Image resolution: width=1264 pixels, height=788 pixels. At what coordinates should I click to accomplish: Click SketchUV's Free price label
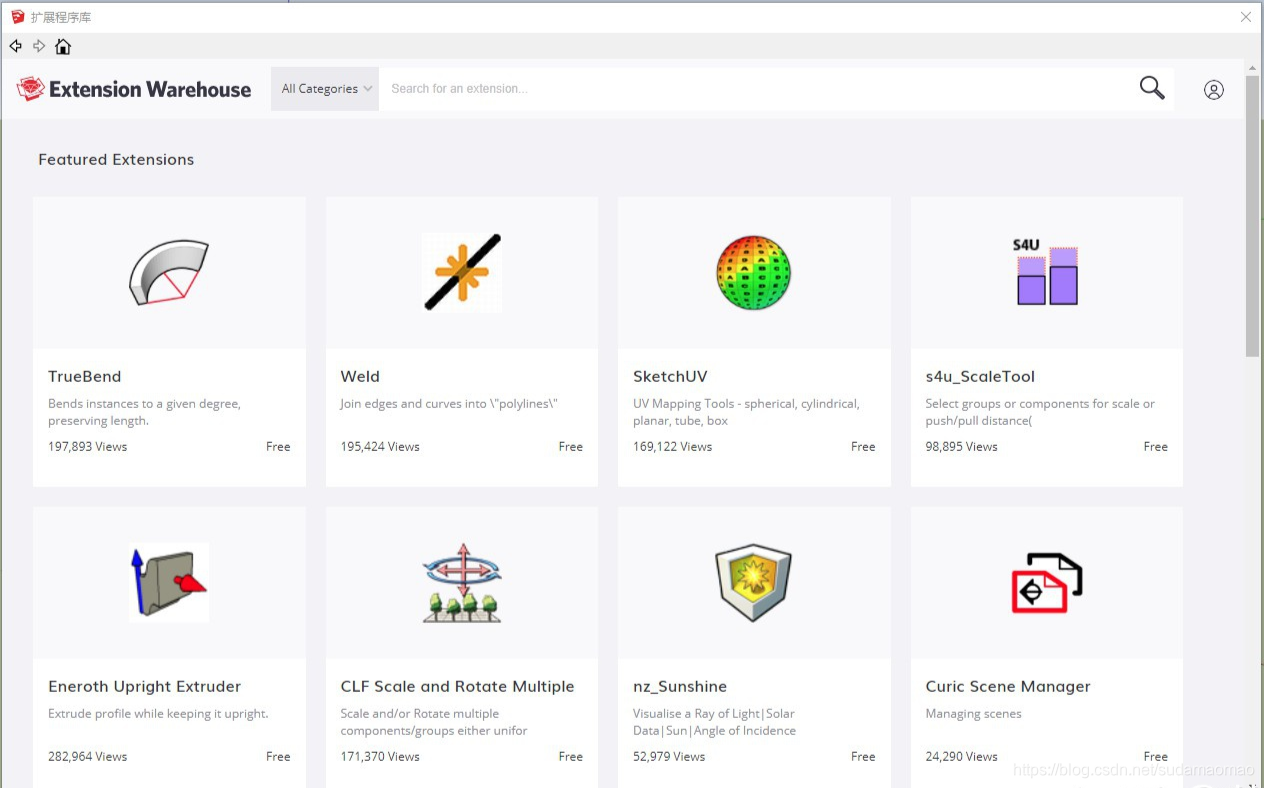pyautogui.click(x=863, y=447)
